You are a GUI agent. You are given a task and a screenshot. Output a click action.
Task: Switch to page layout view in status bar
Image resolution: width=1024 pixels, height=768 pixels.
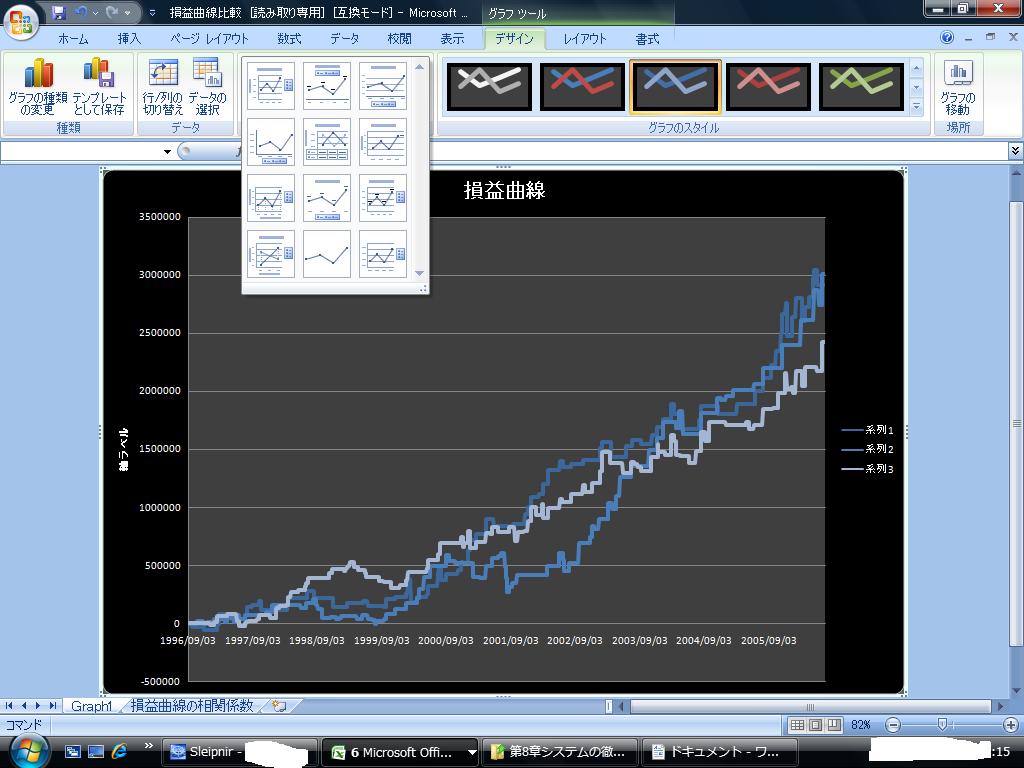(814, 724)
